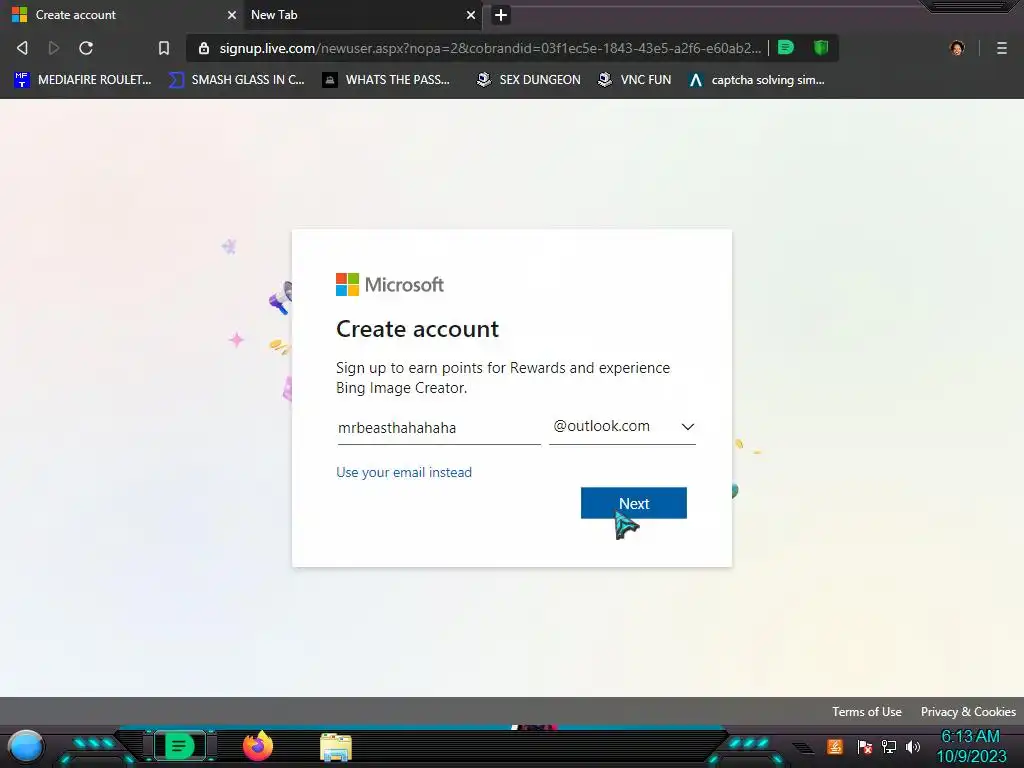Open SMASH GLASS IN C... bookmark

pos(236,80)
